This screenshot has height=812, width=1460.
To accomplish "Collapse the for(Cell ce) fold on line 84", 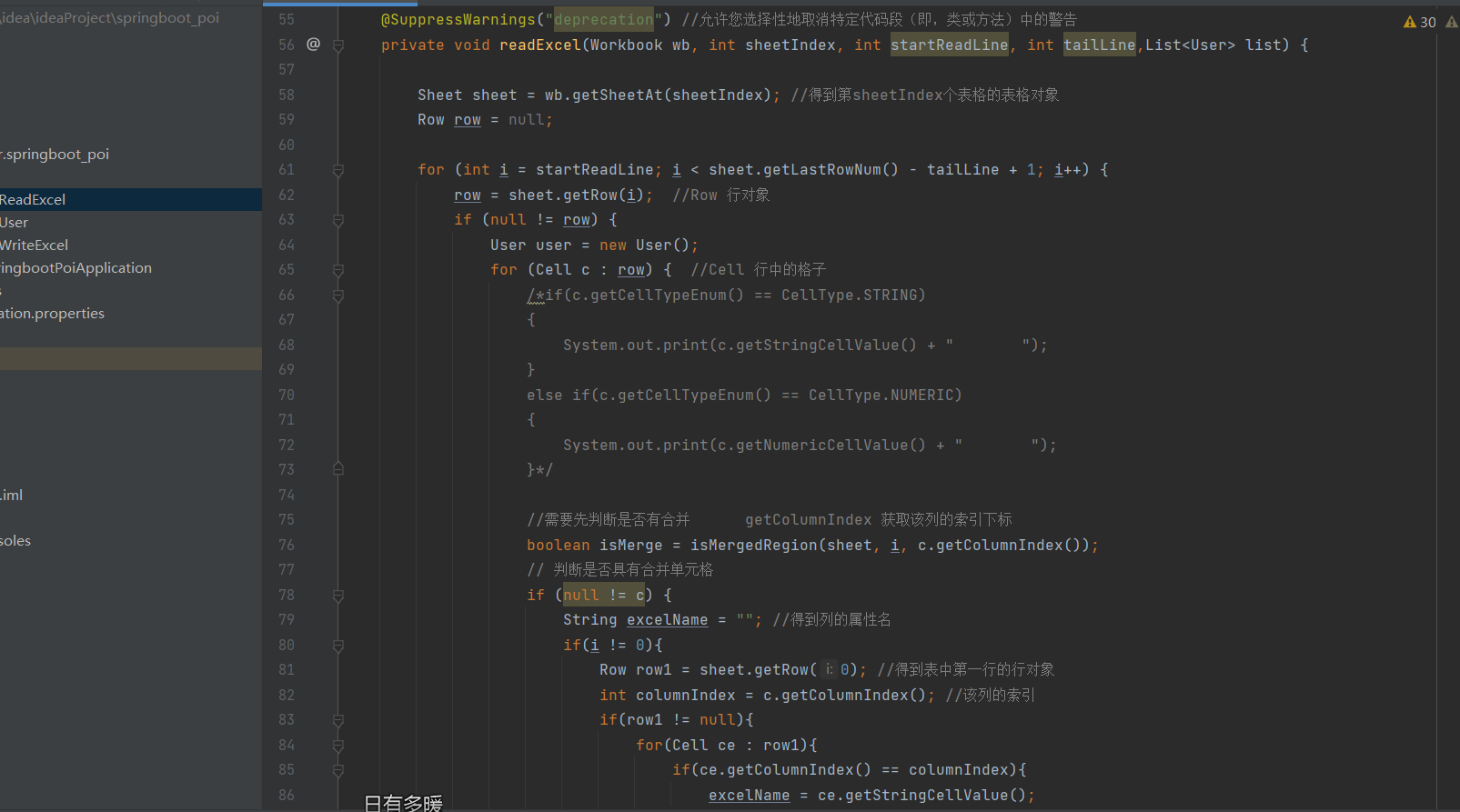I will pos(337,746).
